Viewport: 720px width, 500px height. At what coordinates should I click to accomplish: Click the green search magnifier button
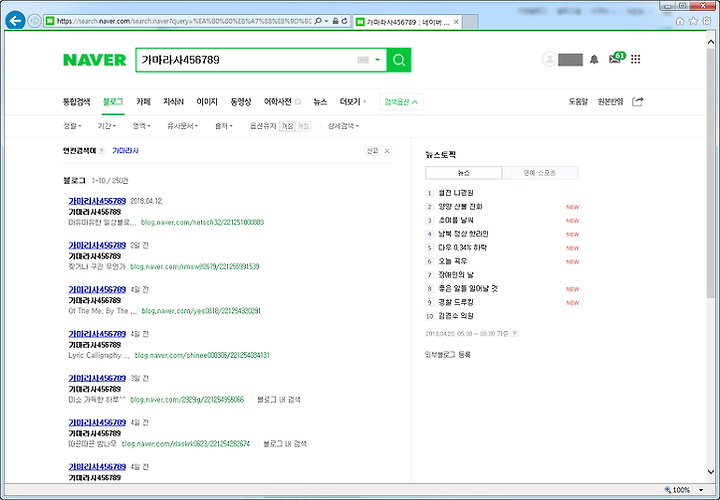click(x=399, y=60)
